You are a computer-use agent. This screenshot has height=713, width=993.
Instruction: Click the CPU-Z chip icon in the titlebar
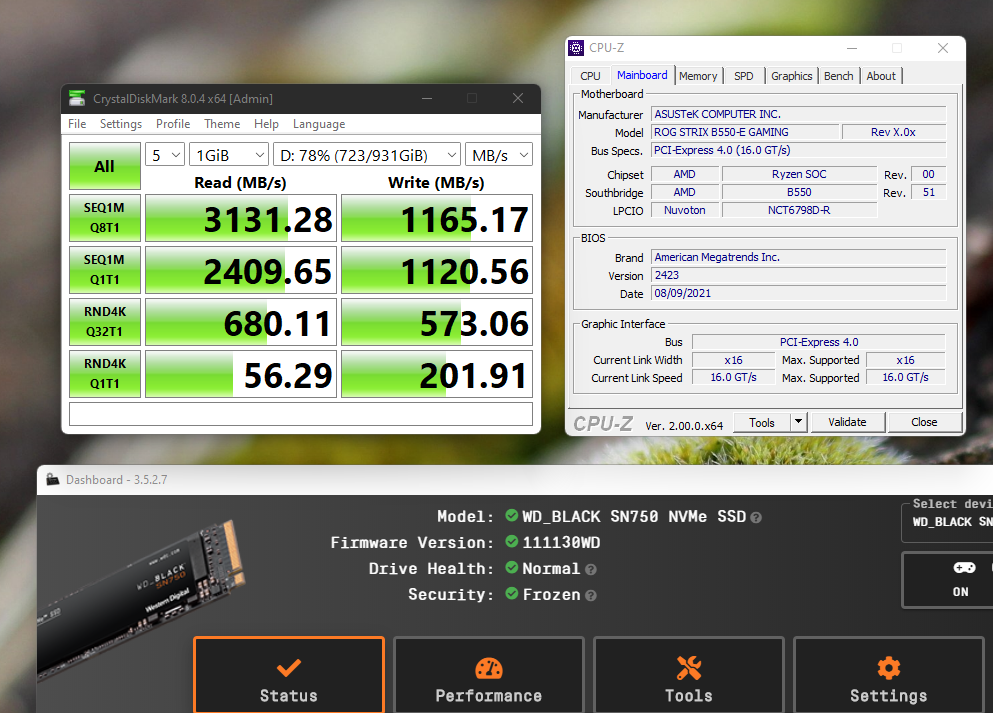[575, 47]
